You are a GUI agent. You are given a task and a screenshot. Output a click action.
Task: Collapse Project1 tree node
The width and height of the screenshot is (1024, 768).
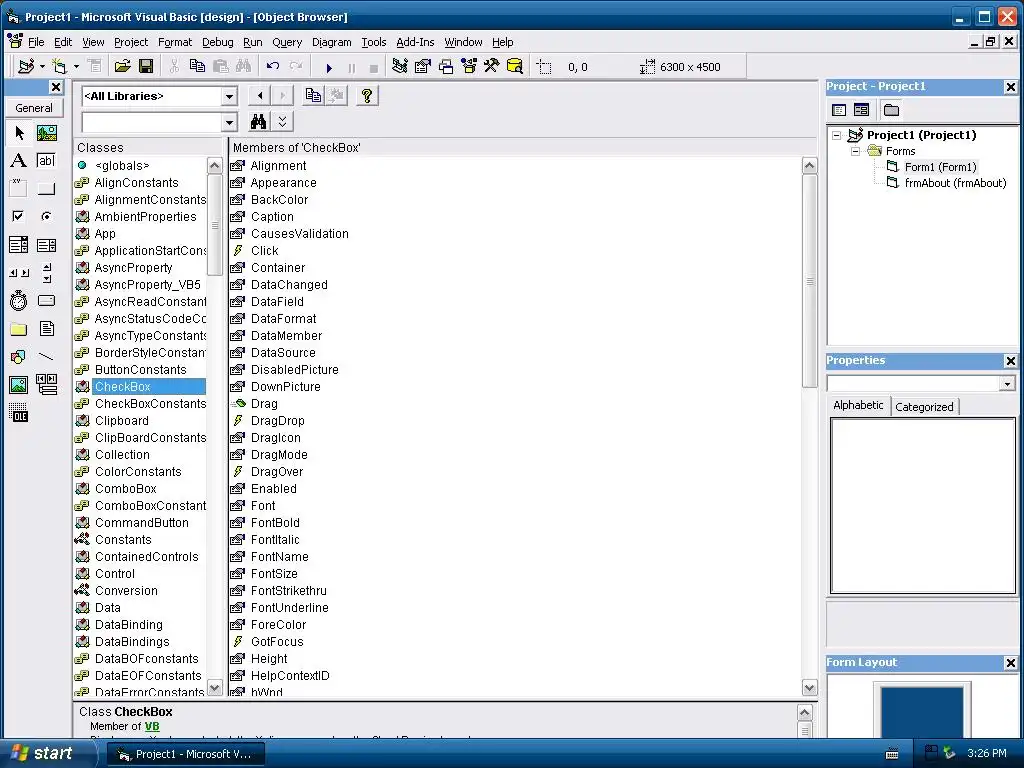coord(837,135)
